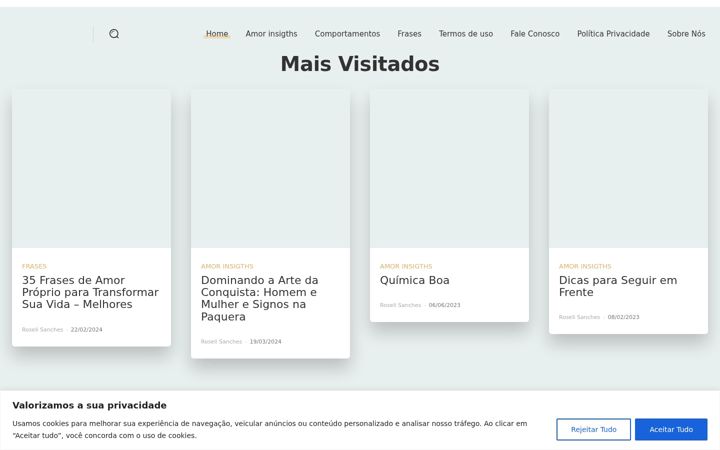
Task: Click author name beside date 06/06/2023
Action: point(400,305)
